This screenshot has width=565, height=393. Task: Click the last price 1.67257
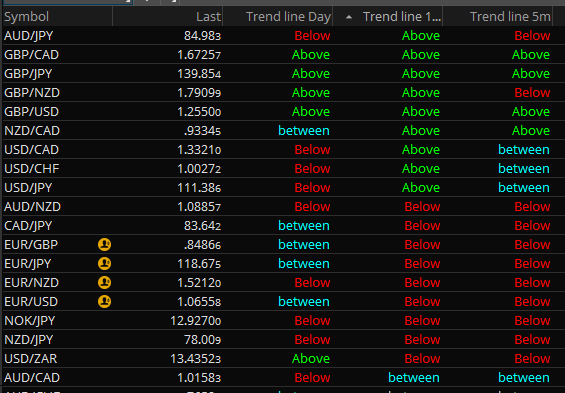click(199, 55)
